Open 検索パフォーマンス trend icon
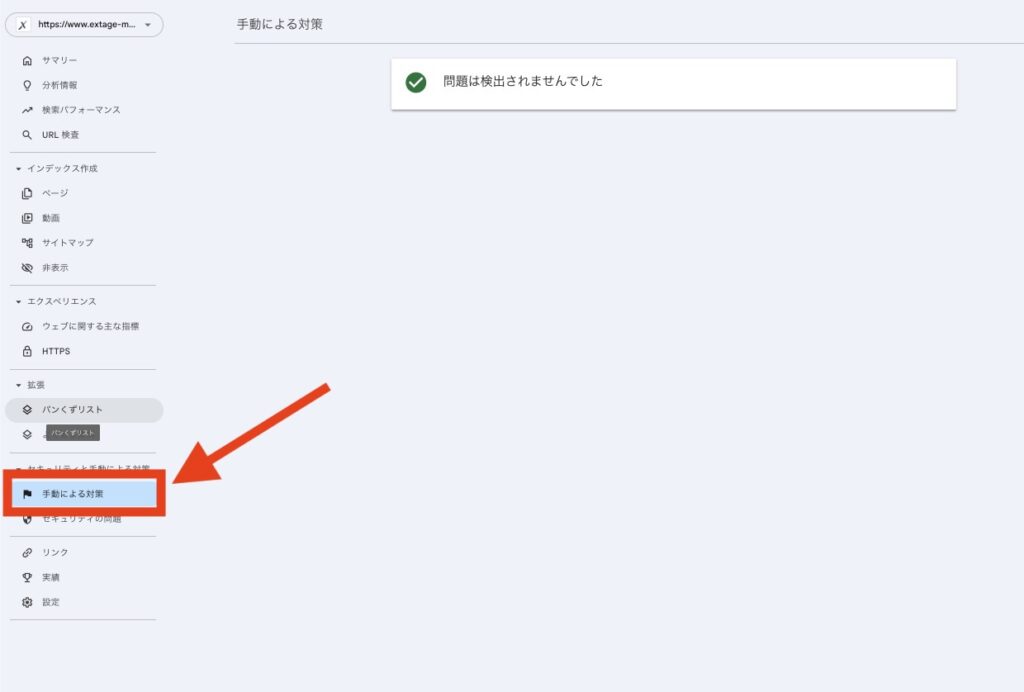 pos(27,110)
